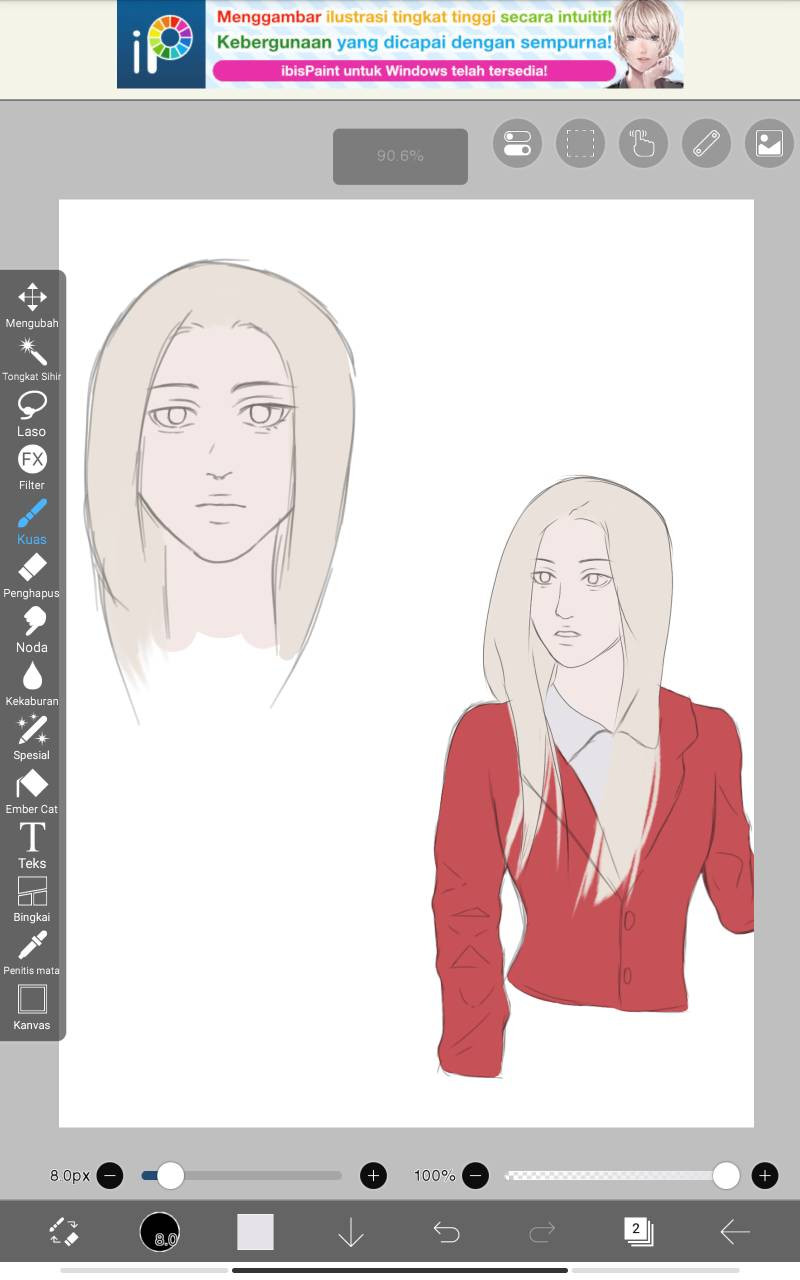Select the Mengubah transform tool
The width and height of the screenshot is (800, 1280).
point(32,305)
